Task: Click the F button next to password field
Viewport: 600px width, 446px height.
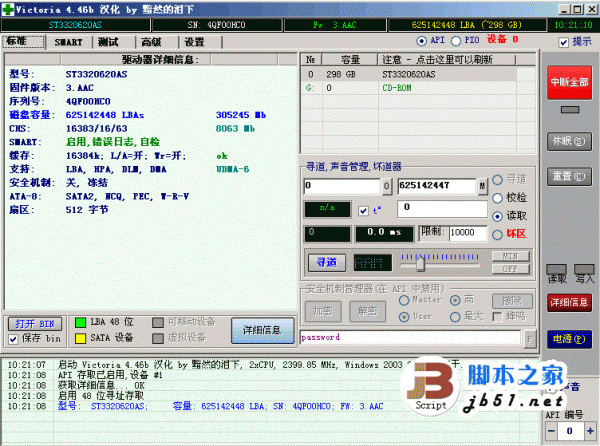Action: click(x=530, y=339)
